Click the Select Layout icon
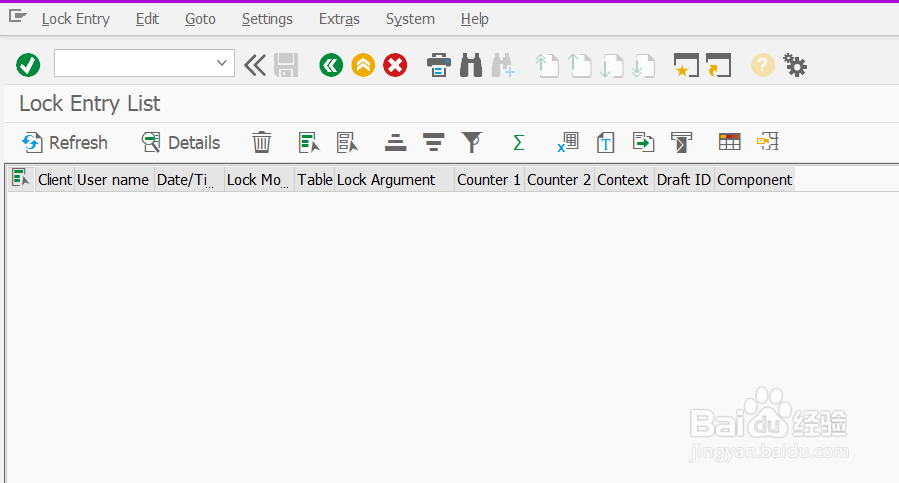Viewport: 899px width, 483px height. click(768, 142)
